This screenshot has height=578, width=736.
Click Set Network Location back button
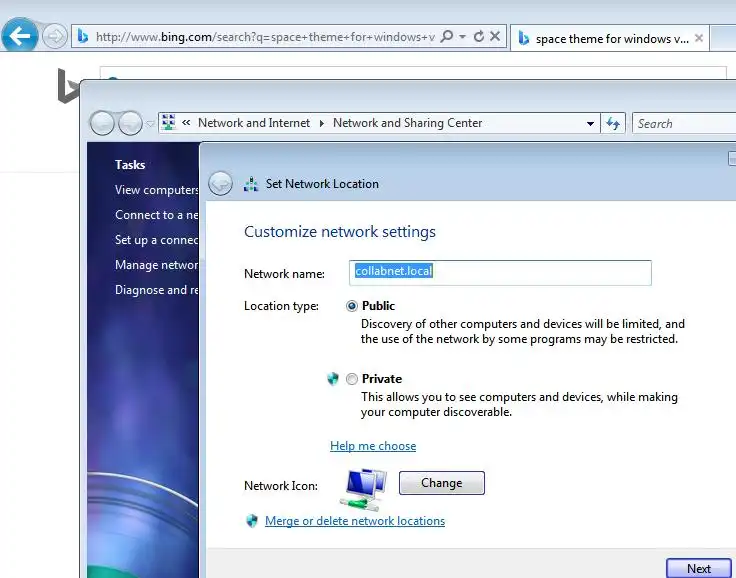coord(220,183)
